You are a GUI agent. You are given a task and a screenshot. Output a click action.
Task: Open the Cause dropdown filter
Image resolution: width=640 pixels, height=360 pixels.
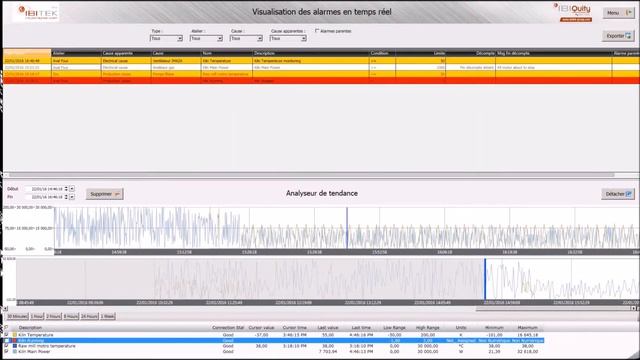click(x=246, y=38)
